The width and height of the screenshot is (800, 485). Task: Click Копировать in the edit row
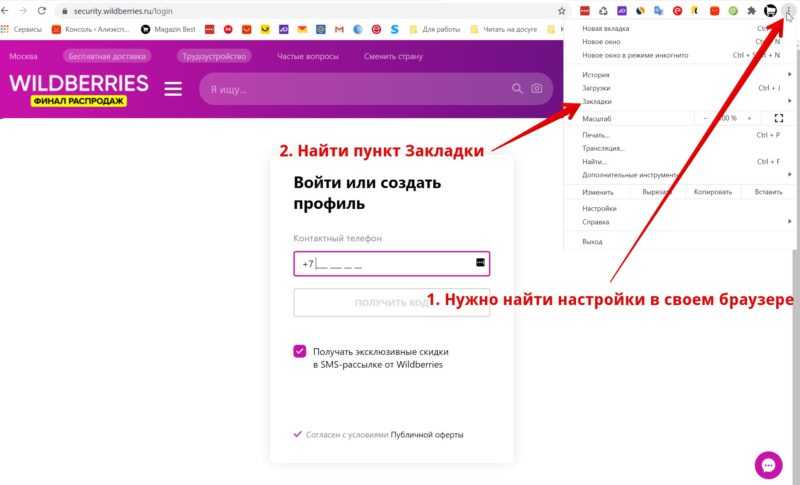pos(713,192)
